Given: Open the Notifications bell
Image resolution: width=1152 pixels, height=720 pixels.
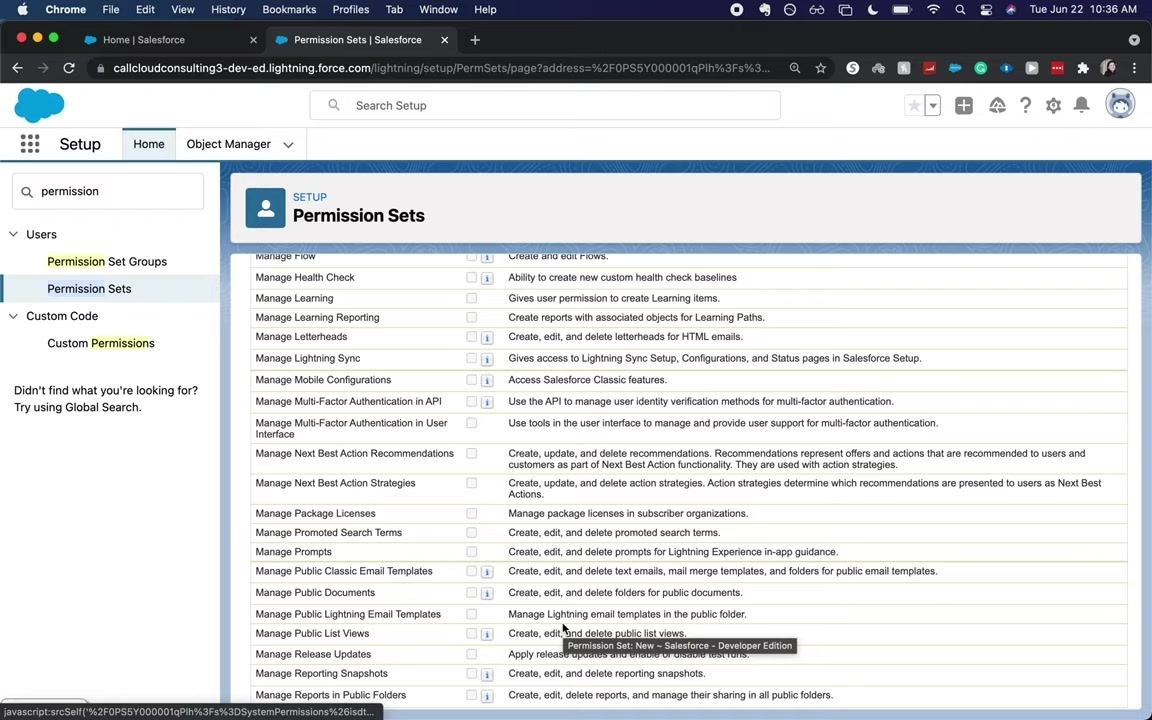Looking at the screenshot, I should click(1081, 106).
